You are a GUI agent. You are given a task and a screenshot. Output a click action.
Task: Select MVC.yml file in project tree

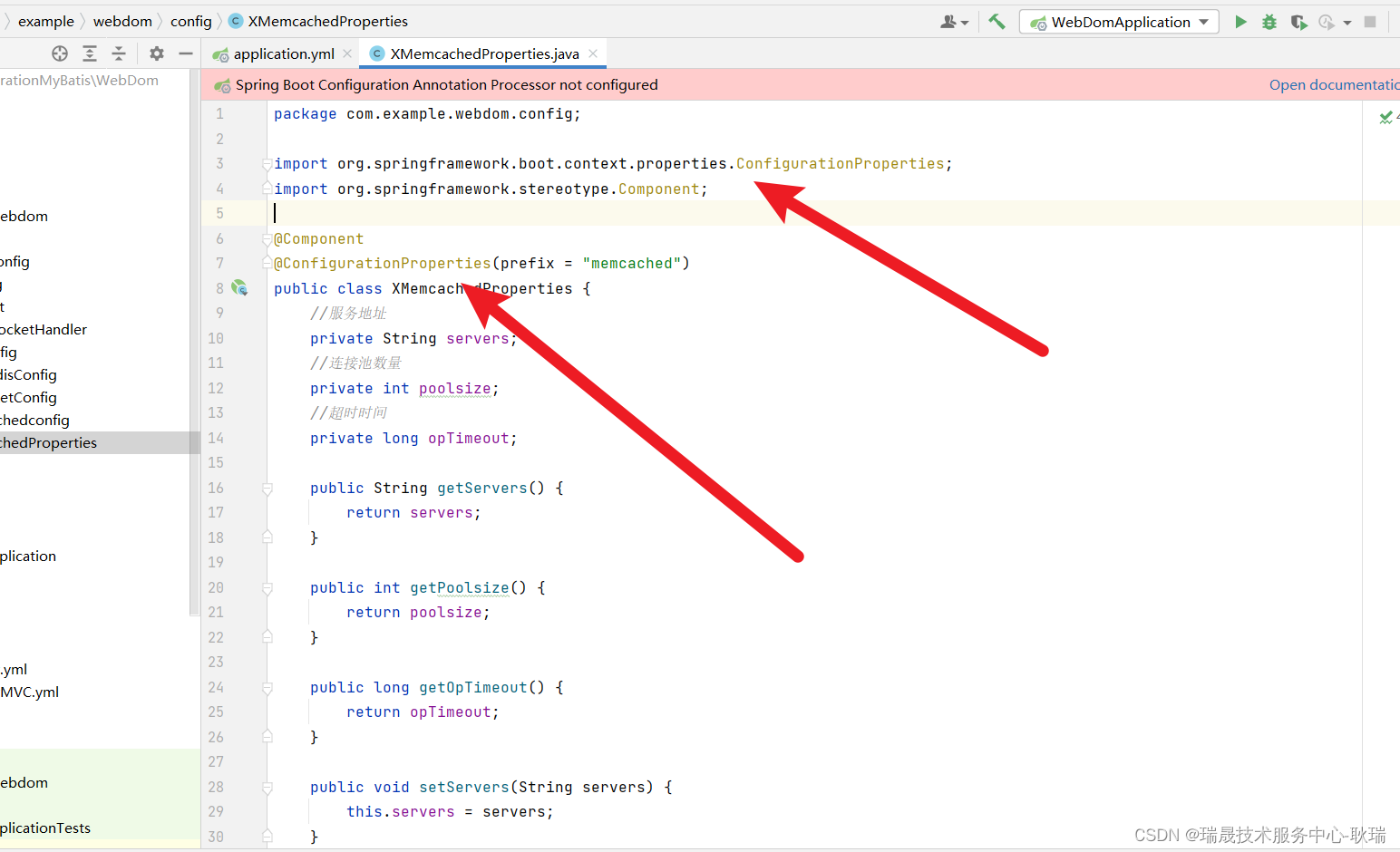pos(30,692)
